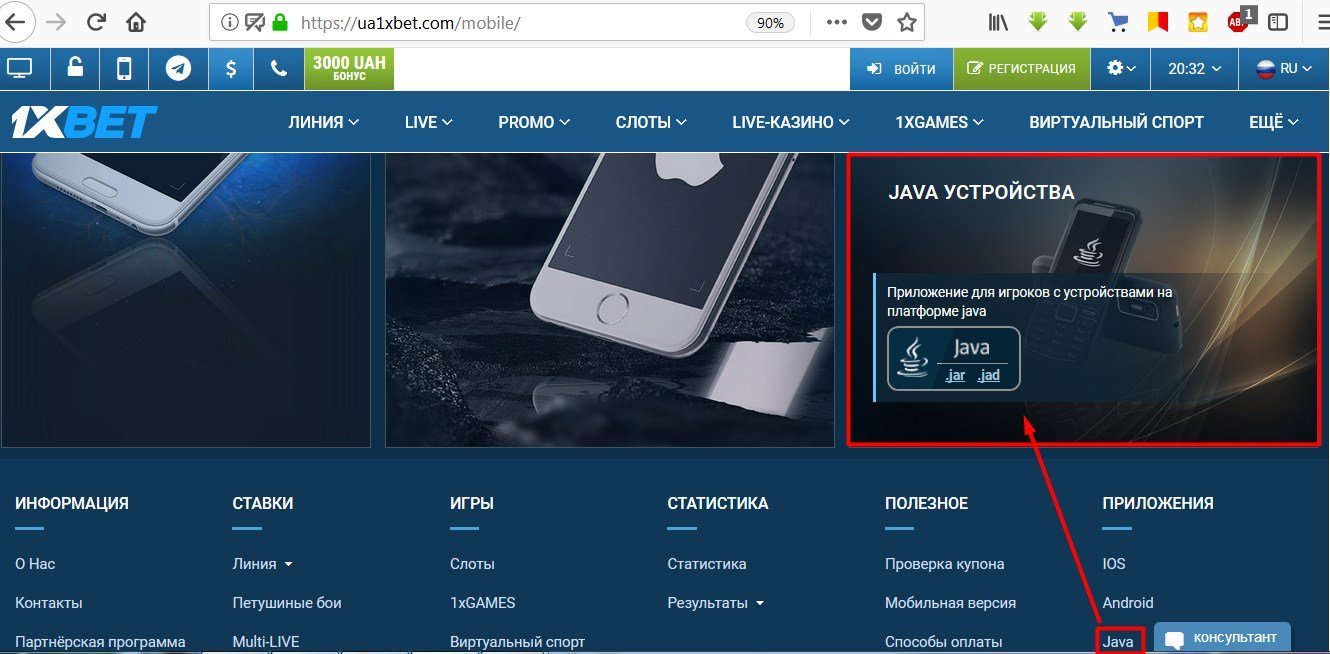Open the site information (i) icon

coord(230,22)
